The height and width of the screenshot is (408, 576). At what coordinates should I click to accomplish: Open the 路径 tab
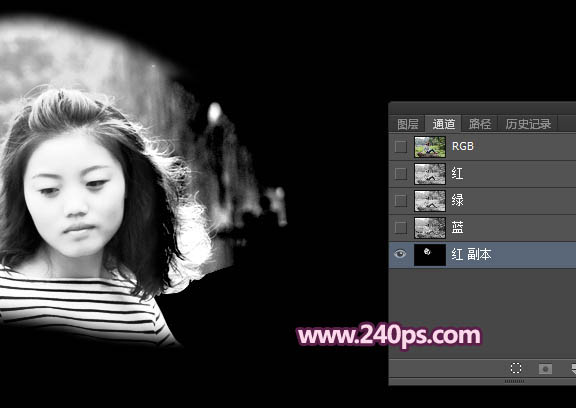point(479,124)
